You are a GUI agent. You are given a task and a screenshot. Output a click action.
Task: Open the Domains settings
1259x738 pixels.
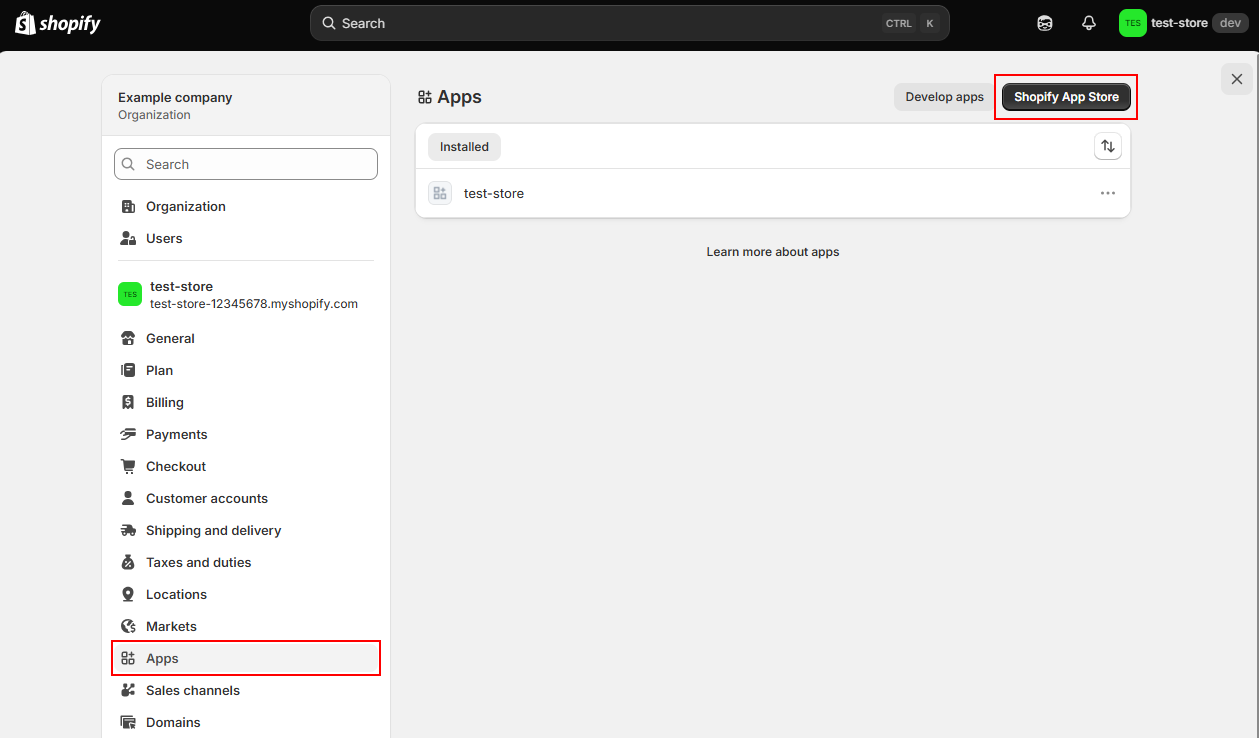(246, 722)
